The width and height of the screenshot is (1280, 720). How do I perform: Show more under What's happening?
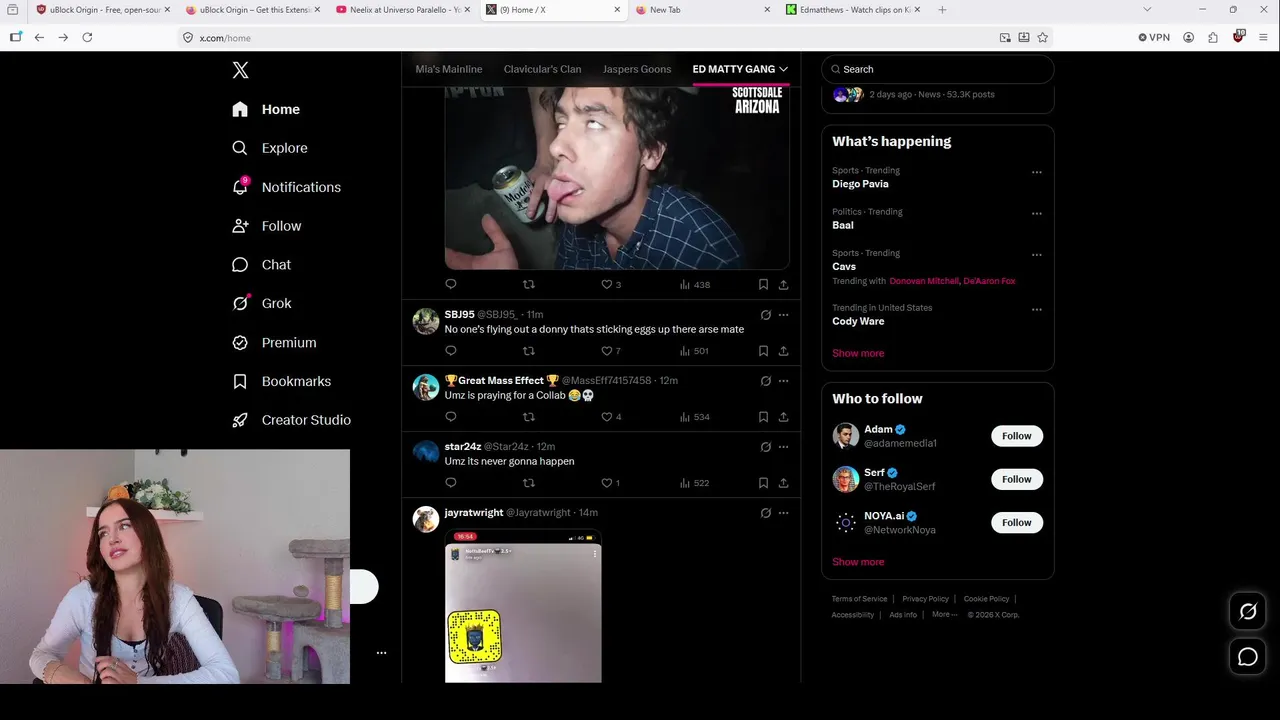coord(858,353)
